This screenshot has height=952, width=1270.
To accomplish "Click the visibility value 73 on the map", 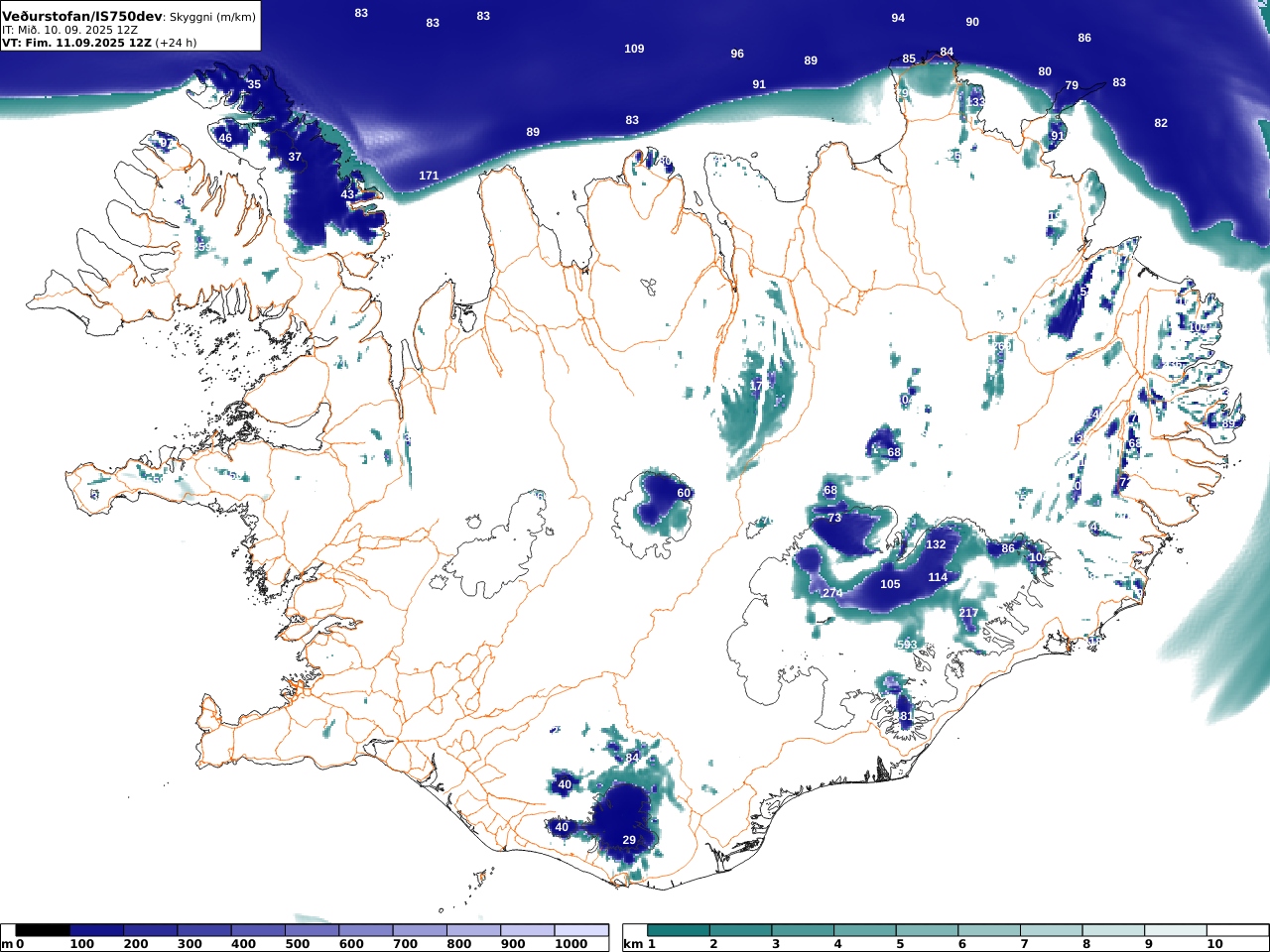I will coord(834,518).
